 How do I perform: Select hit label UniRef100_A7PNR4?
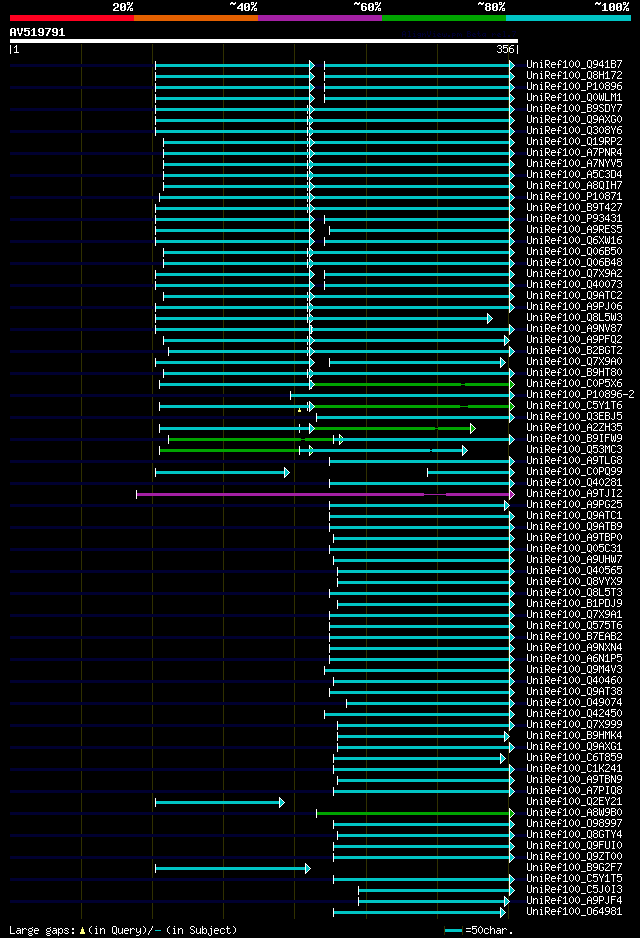coord(574,152)
